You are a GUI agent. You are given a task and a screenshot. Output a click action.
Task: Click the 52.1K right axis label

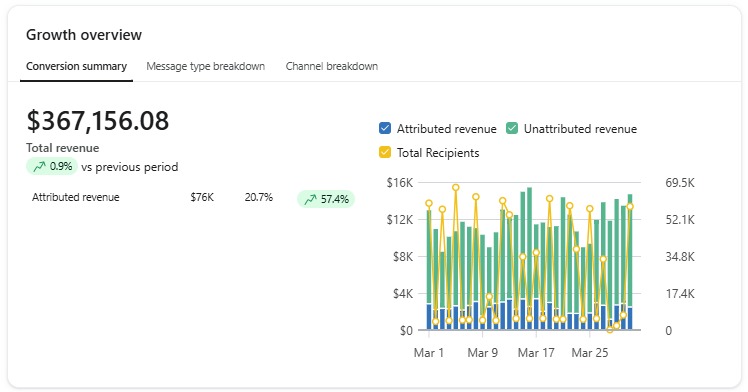680,219
